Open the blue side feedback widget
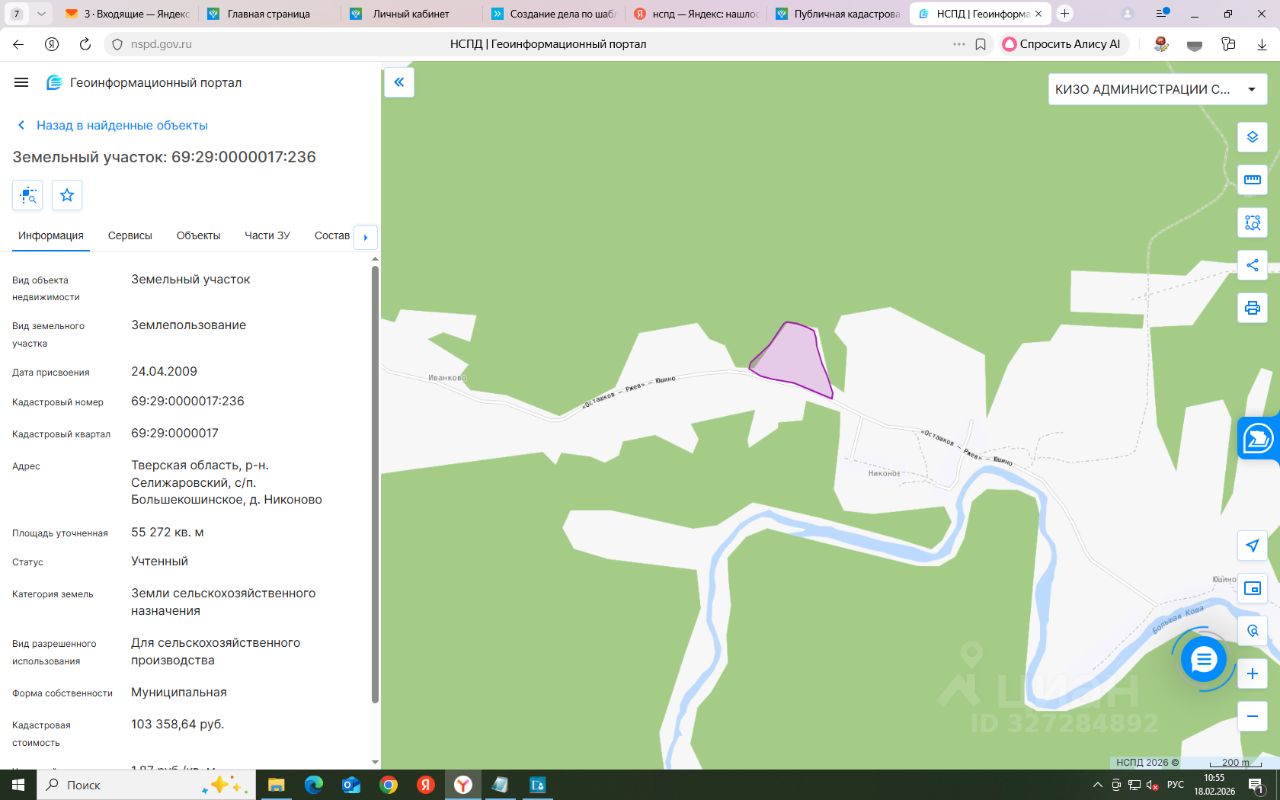1280x800 pixels. coord(1259,438)
